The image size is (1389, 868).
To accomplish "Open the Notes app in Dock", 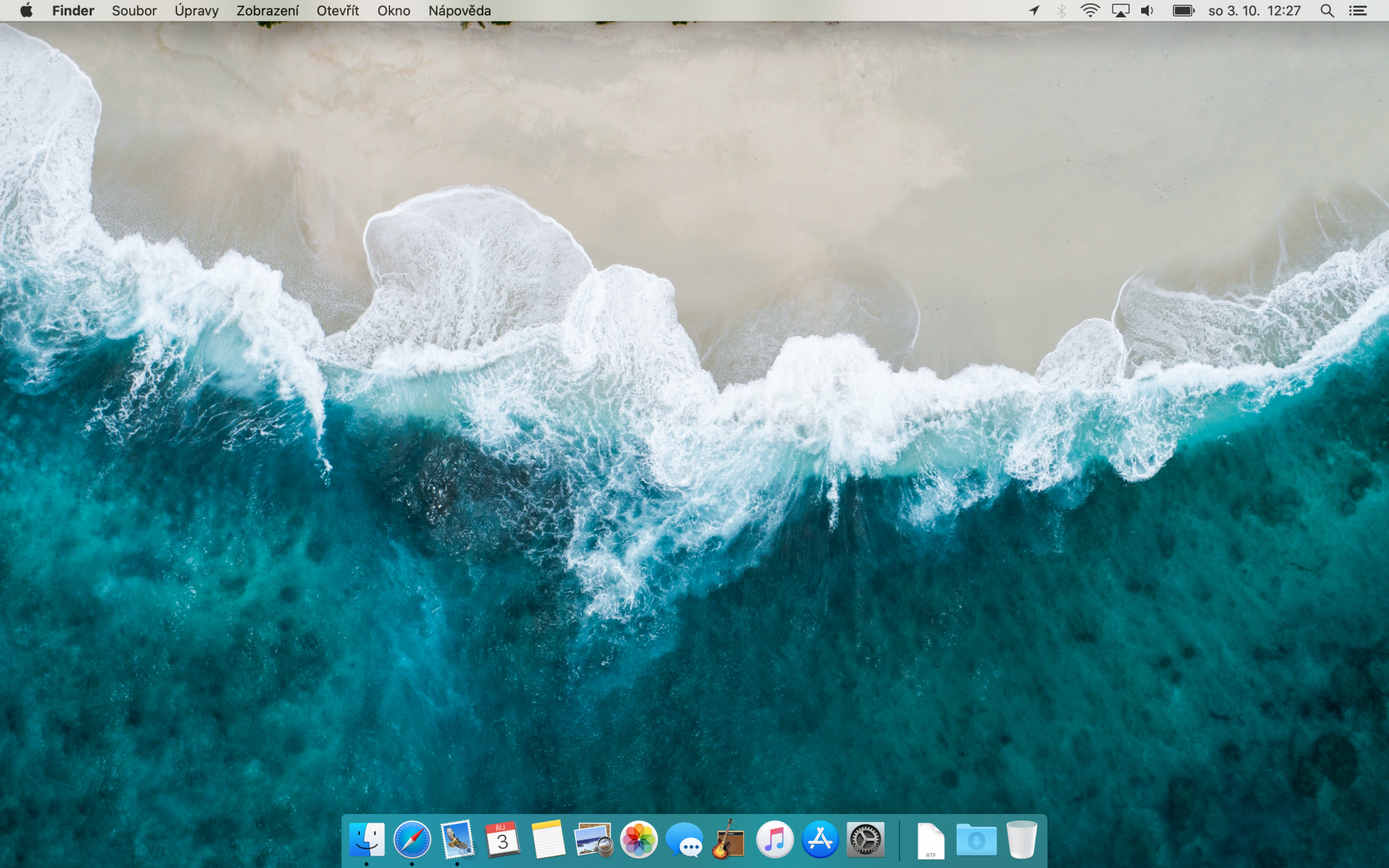I will click(x=548, y=840).
